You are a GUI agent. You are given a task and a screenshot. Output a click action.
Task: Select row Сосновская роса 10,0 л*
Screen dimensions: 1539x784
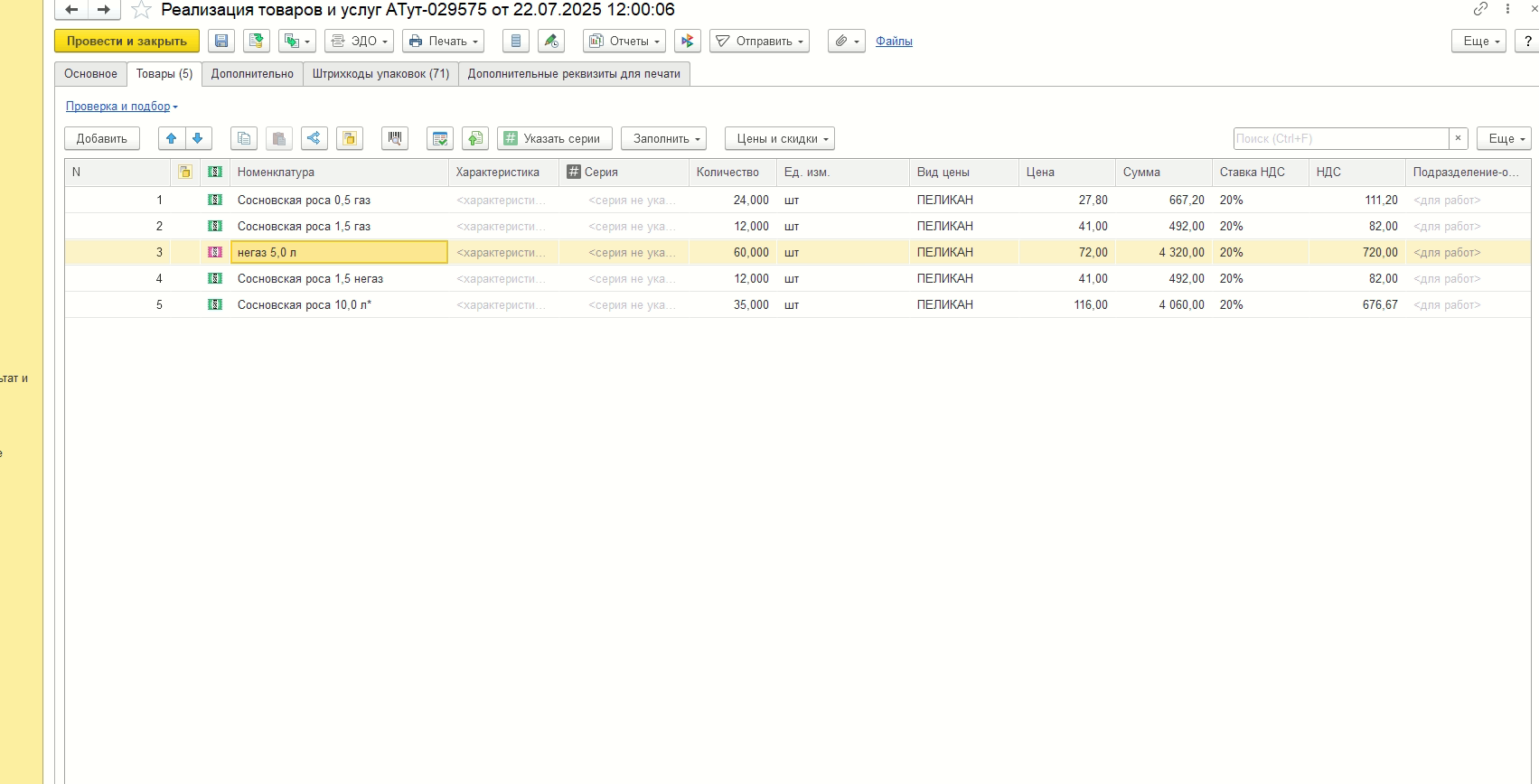click(x=305, y=305)
